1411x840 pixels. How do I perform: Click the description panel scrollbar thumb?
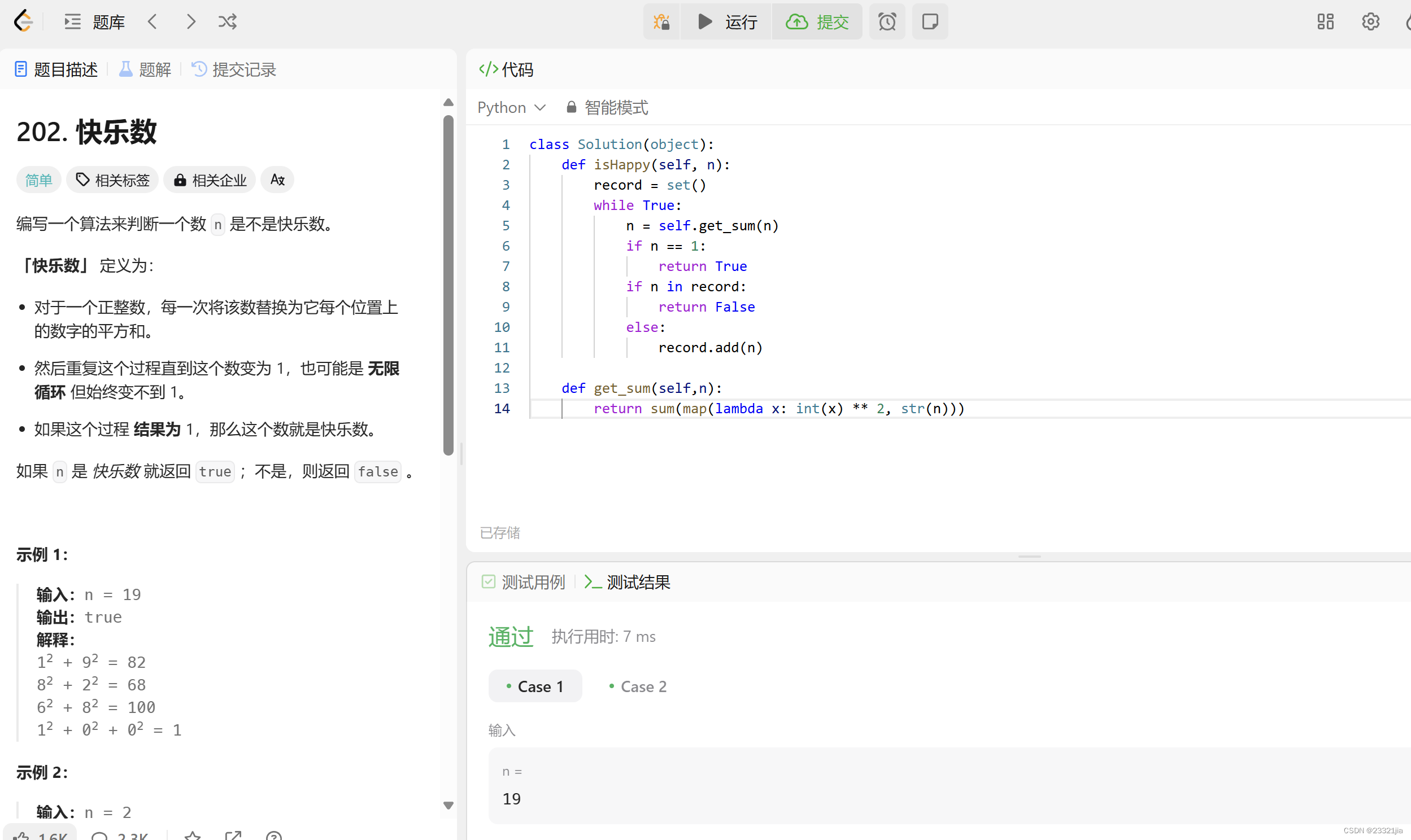click(x=448, y=285)
